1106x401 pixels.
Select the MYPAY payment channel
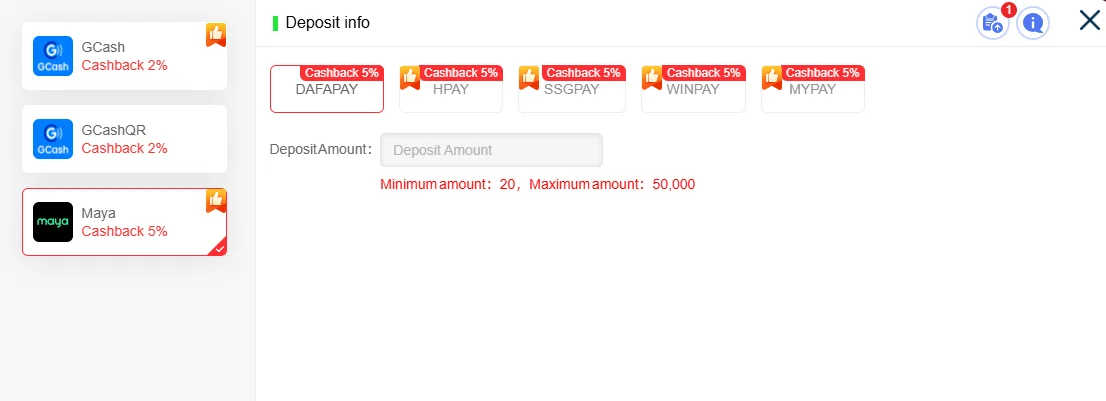[813, 89]
